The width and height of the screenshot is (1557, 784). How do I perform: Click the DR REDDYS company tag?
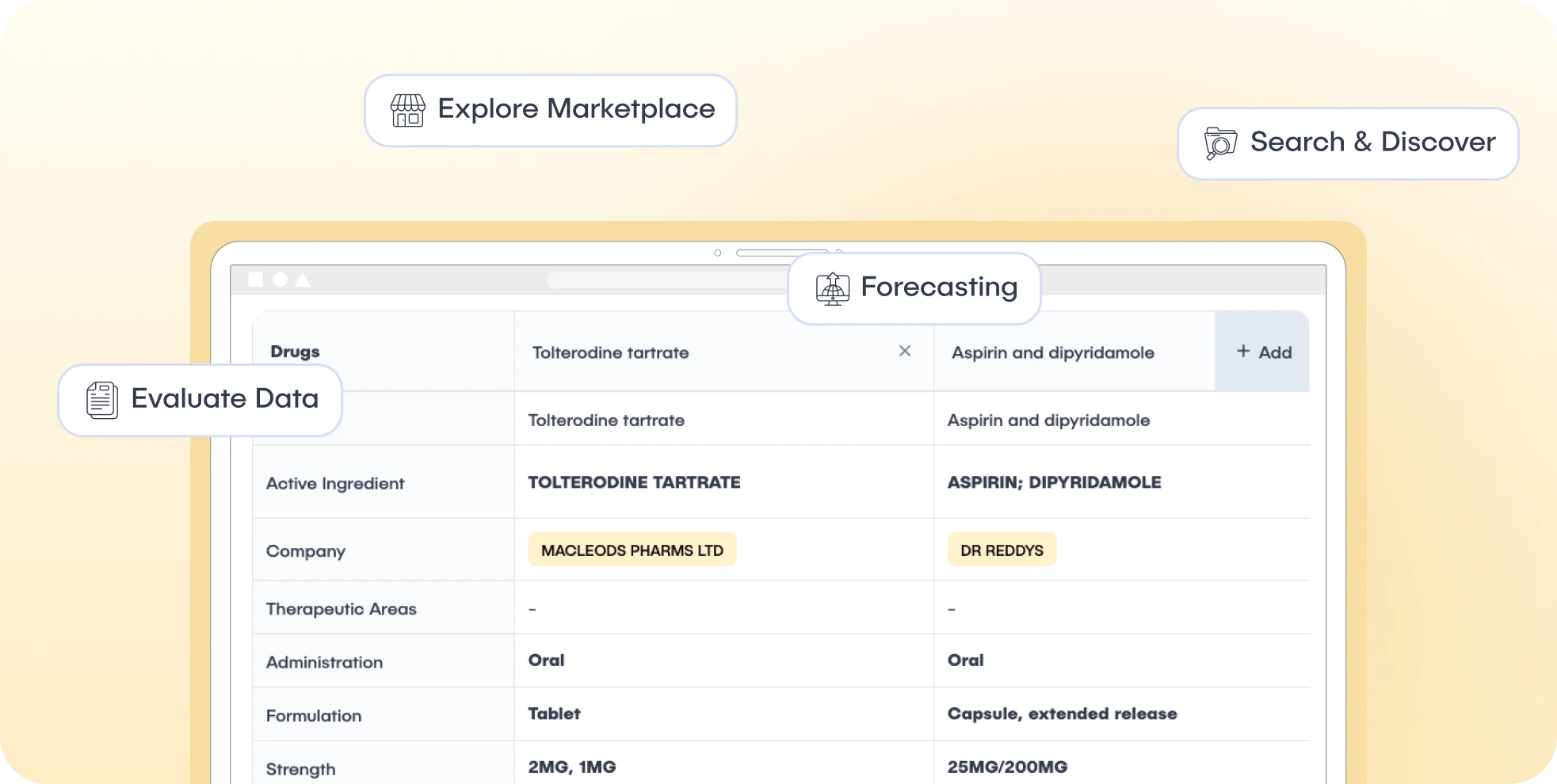coord(1002,550)
